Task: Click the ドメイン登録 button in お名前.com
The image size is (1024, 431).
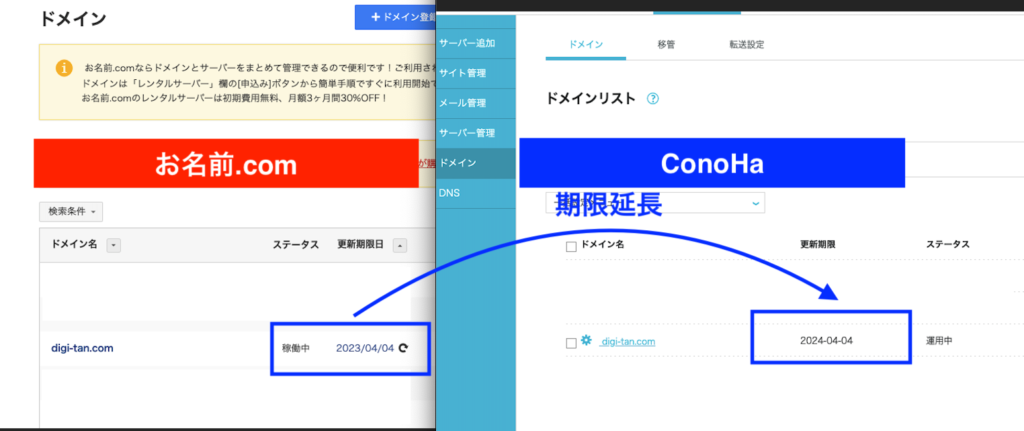Action: click(x=395, y=18)
